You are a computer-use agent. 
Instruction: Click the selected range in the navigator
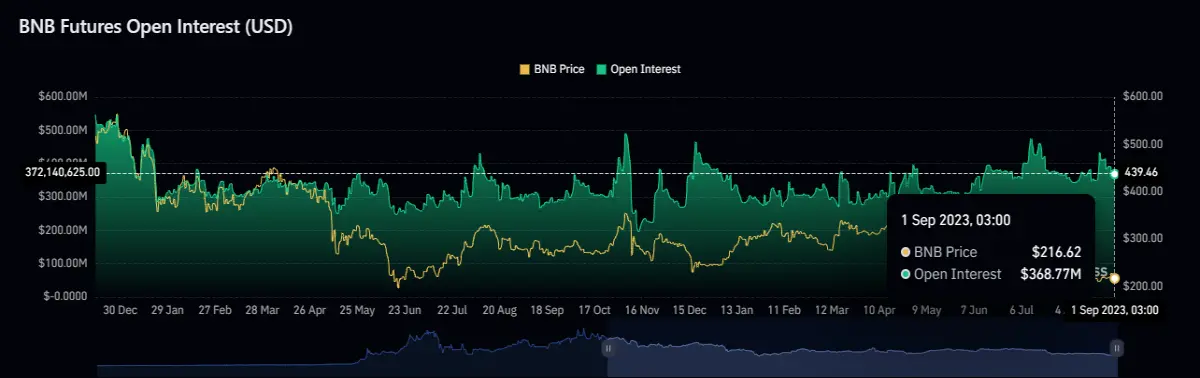click(861, 348)
